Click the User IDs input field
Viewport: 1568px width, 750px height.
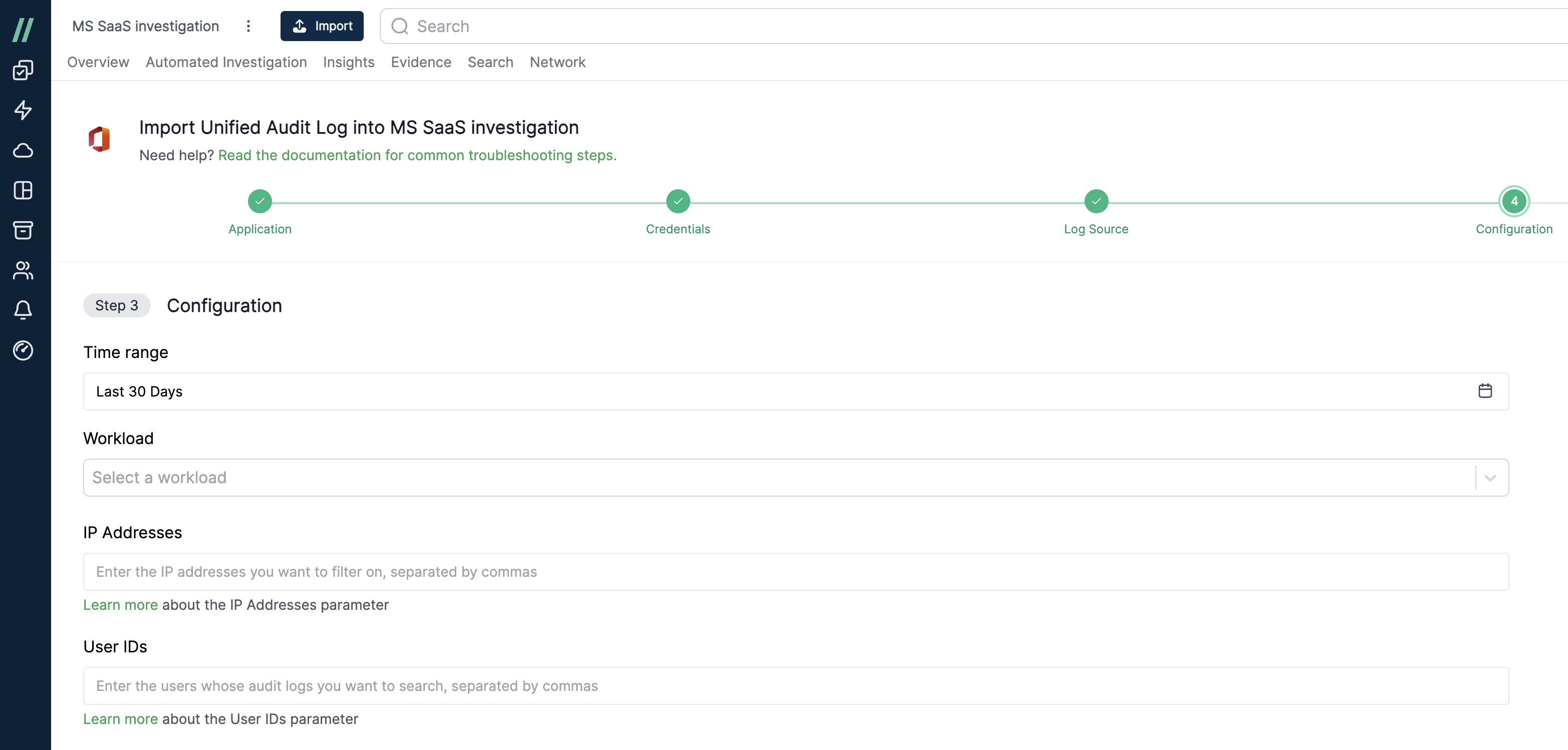796,686
